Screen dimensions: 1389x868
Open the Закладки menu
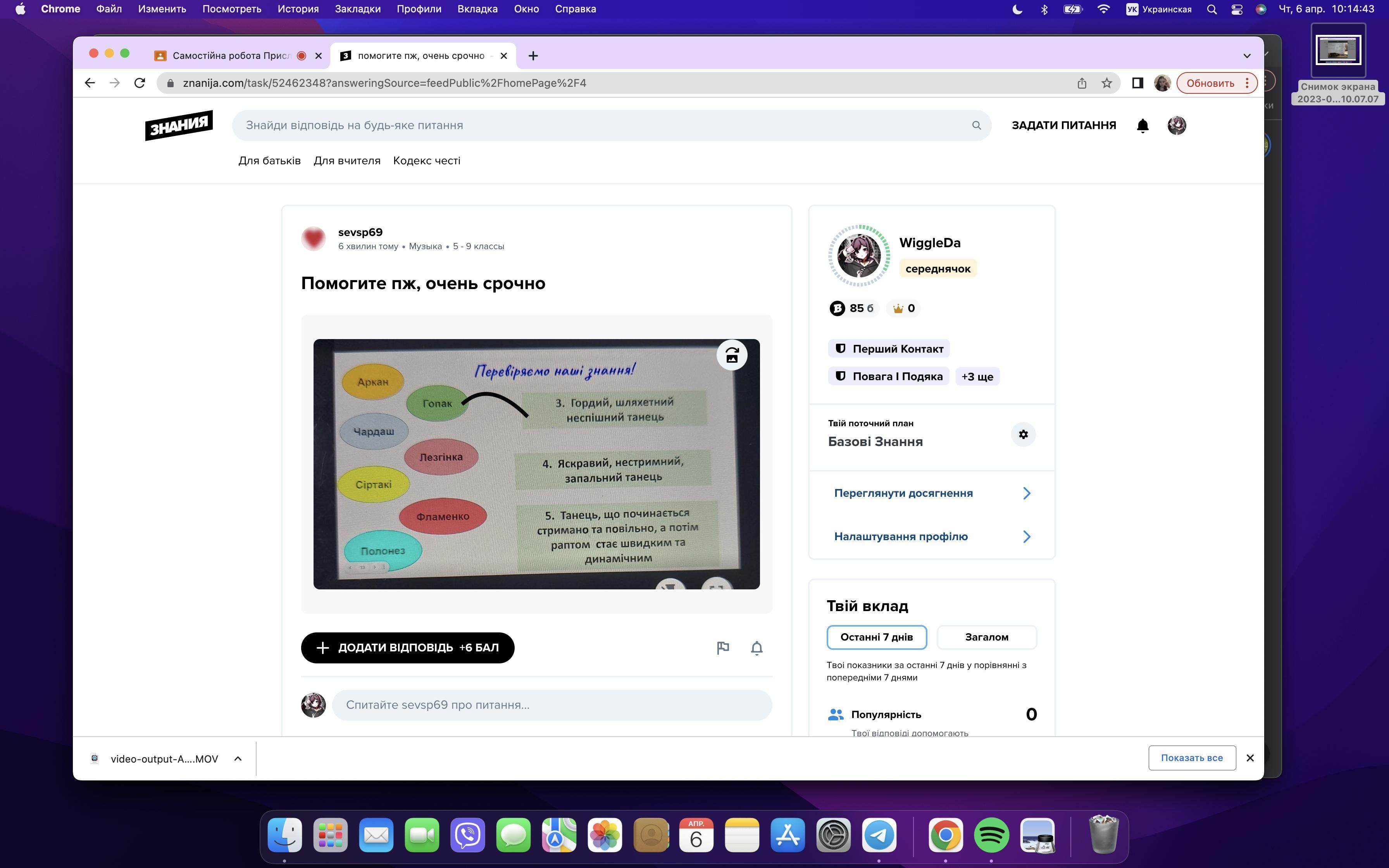[357, 9]
